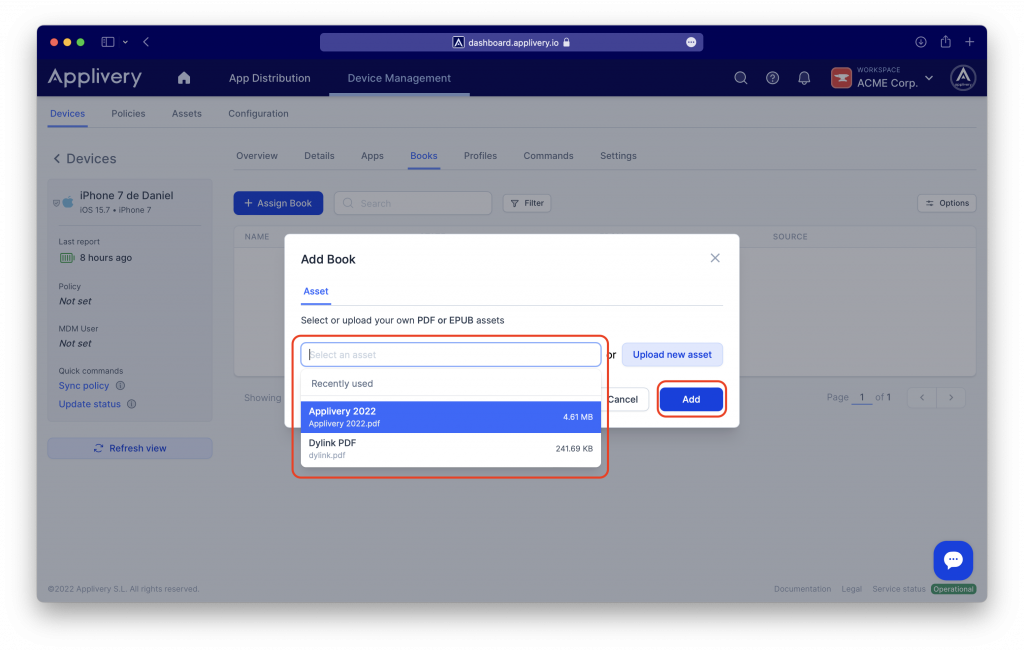This screenshot has width=1024, height=651.
Task: Click the page options ellipsis in address bar
Action: tap(691, 42)
